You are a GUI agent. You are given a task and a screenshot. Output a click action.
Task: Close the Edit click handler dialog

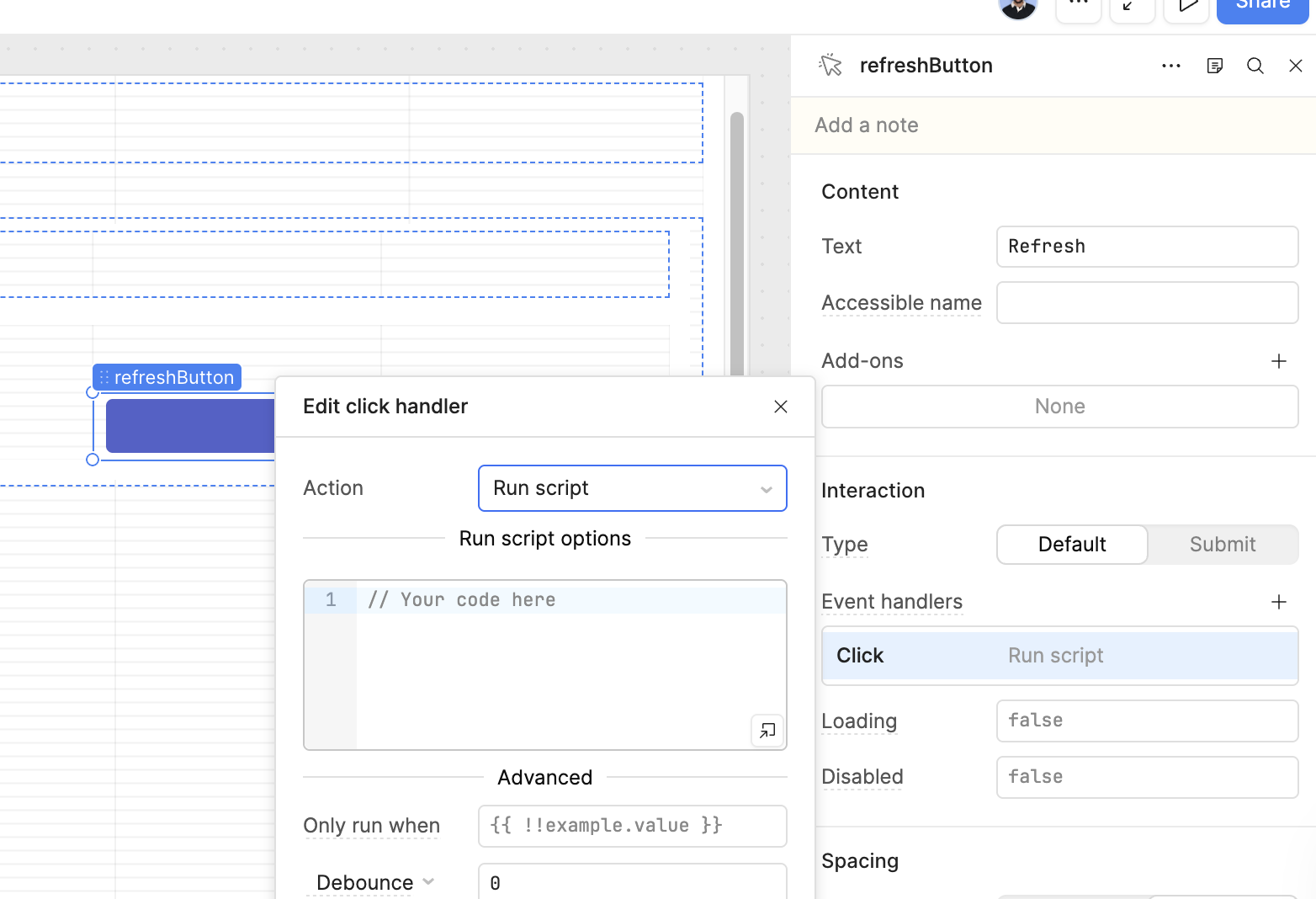(x=780, y=407)
